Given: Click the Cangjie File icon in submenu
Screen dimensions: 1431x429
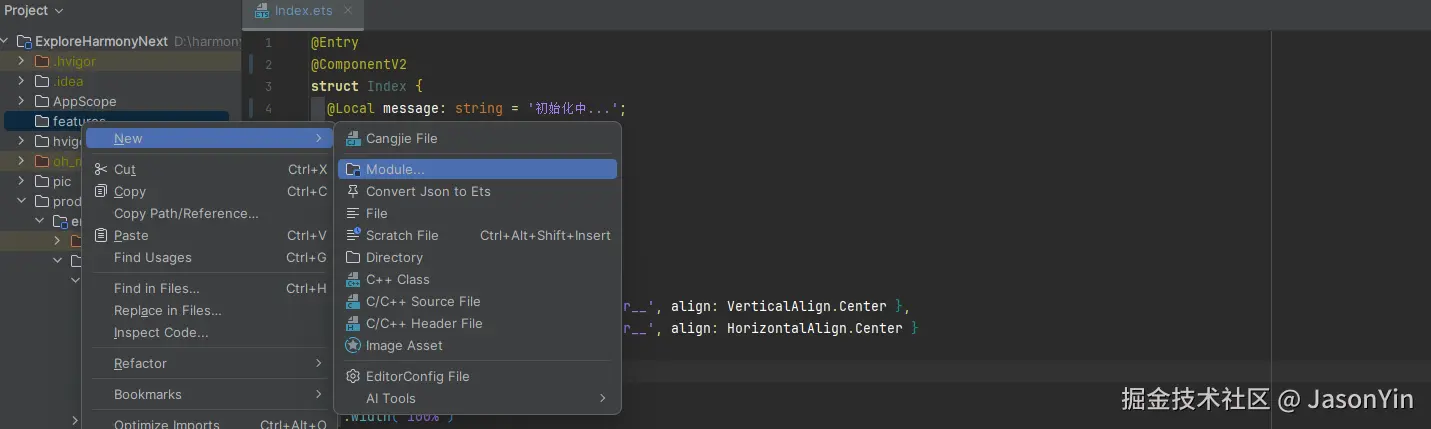Looking at the screenshot, I should [352, 139].
